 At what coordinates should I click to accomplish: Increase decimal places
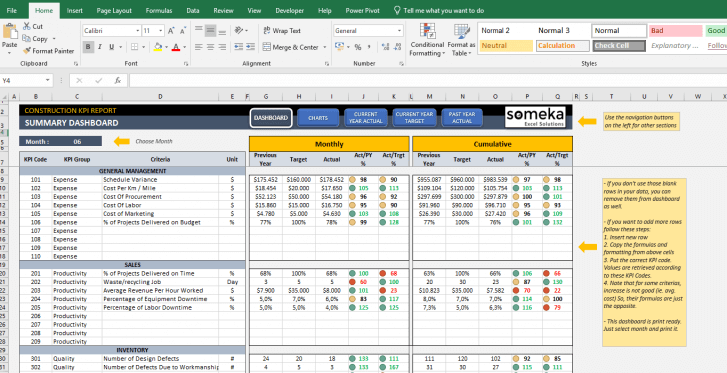(385, 47)
